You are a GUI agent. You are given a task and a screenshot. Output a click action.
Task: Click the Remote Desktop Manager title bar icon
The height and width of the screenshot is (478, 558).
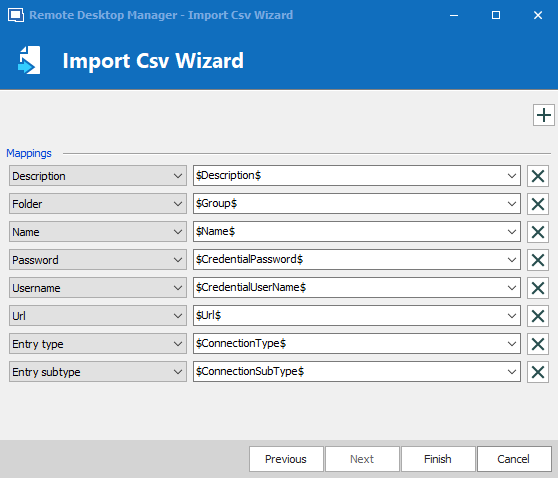[x=16, y=15]
